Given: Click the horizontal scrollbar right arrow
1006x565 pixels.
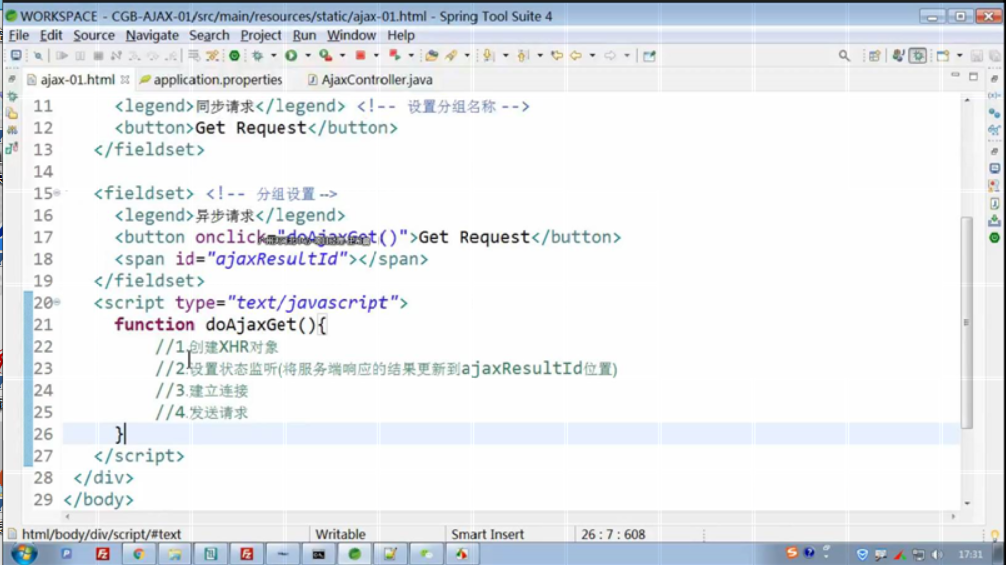Looking at the screenshot, I should (x=953, y=516).
